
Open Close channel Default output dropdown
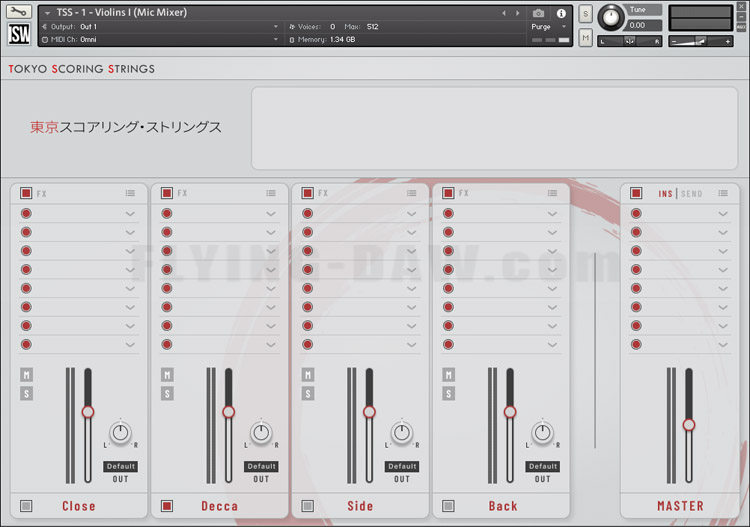121,466
